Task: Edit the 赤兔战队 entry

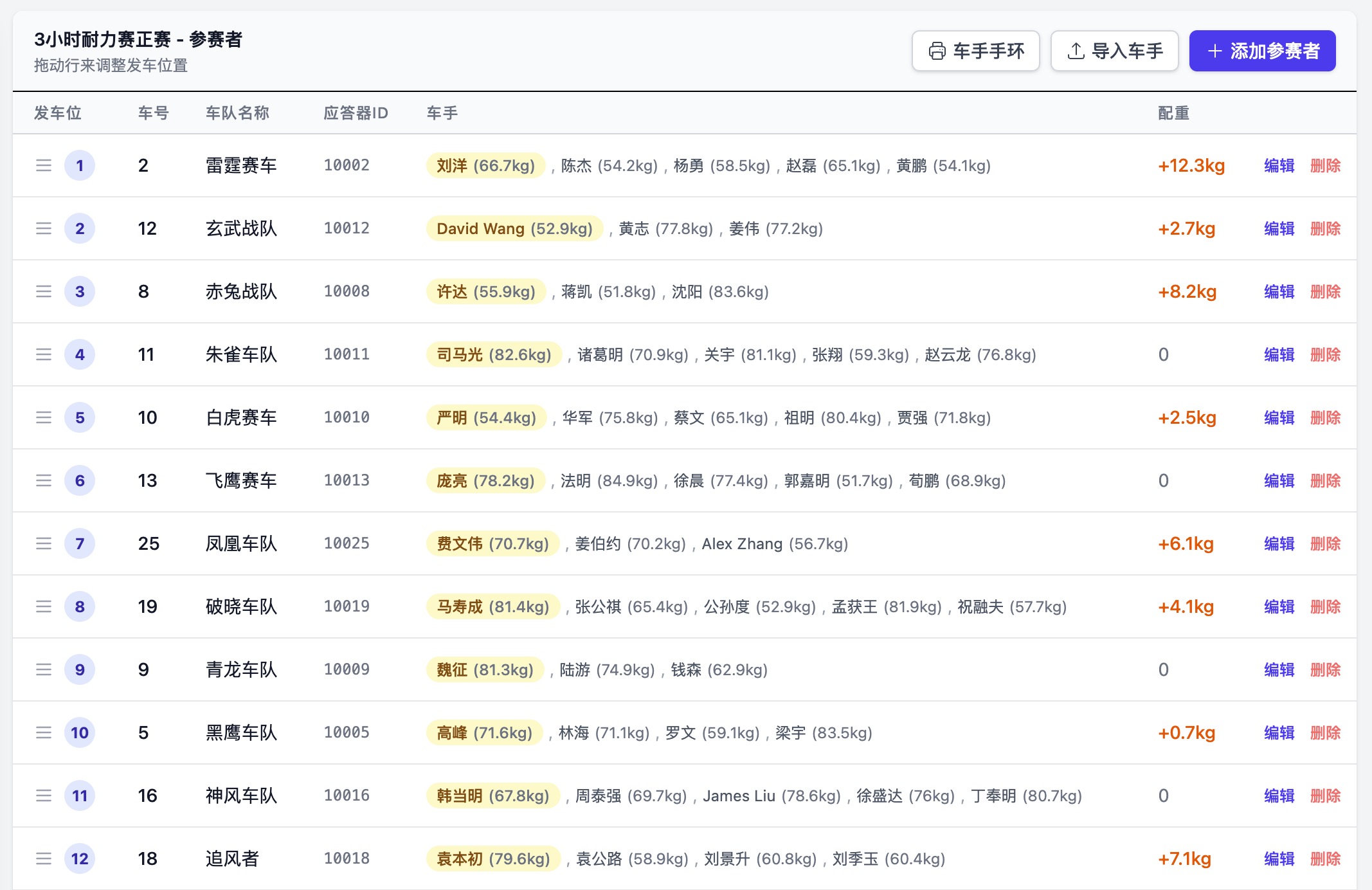Action: (x=1279, y=292)
